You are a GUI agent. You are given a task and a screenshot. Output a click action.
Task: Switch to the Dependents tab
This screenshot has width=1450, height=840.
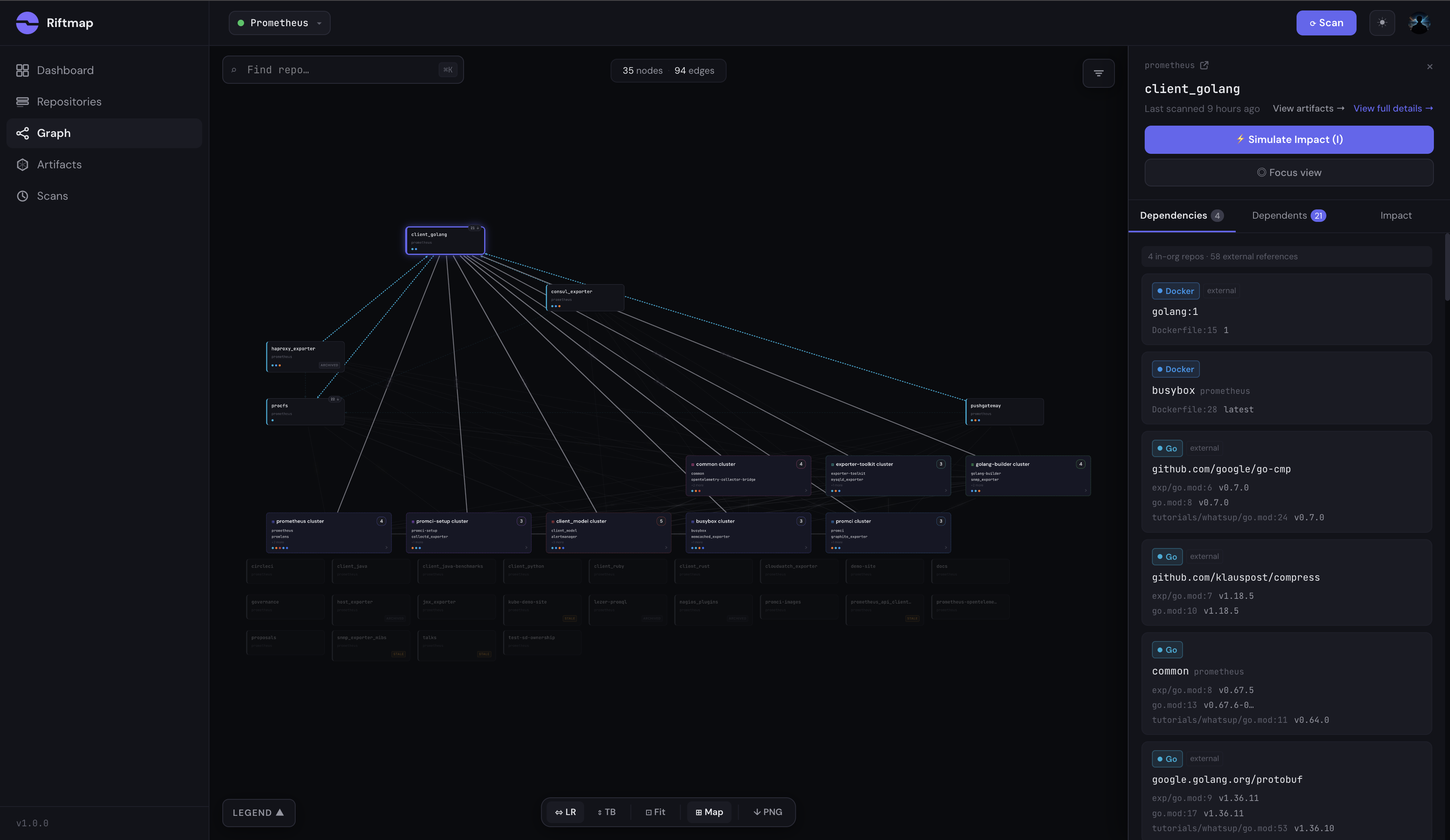1289,216
